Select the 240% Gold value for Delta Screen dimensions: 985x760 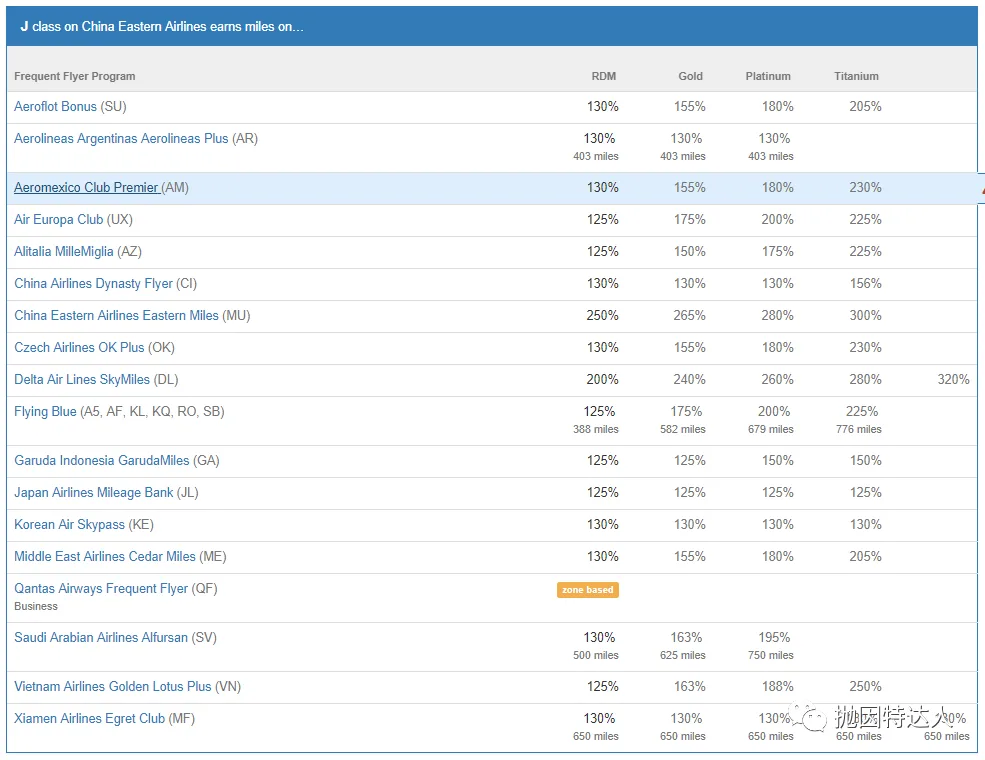(690, 380)
